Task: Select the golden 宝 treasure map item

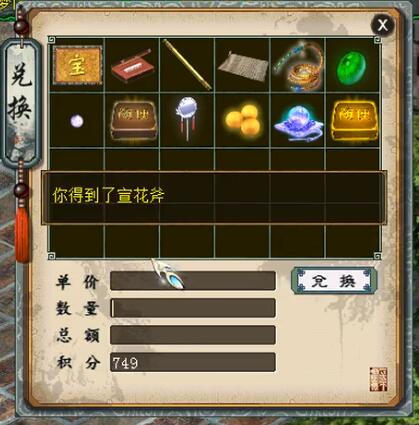Action: [77, 65]
